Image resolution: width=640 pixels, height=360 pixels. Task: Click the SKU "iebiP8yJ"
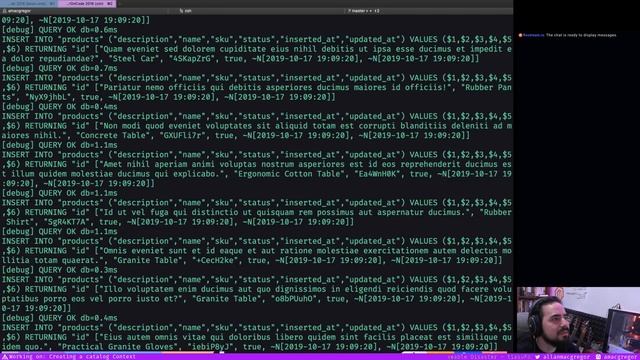[210, 347]
